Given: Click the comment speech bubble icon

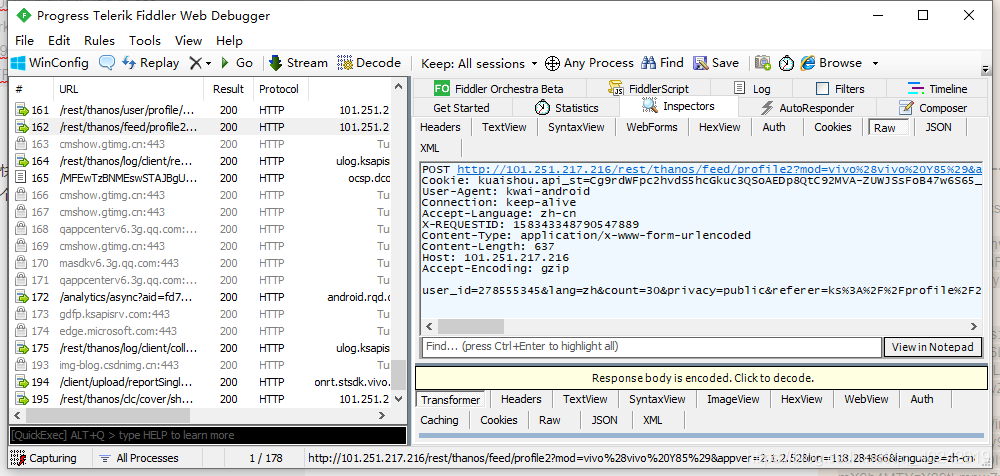Looking at the screenshot, I should point(107,63).
